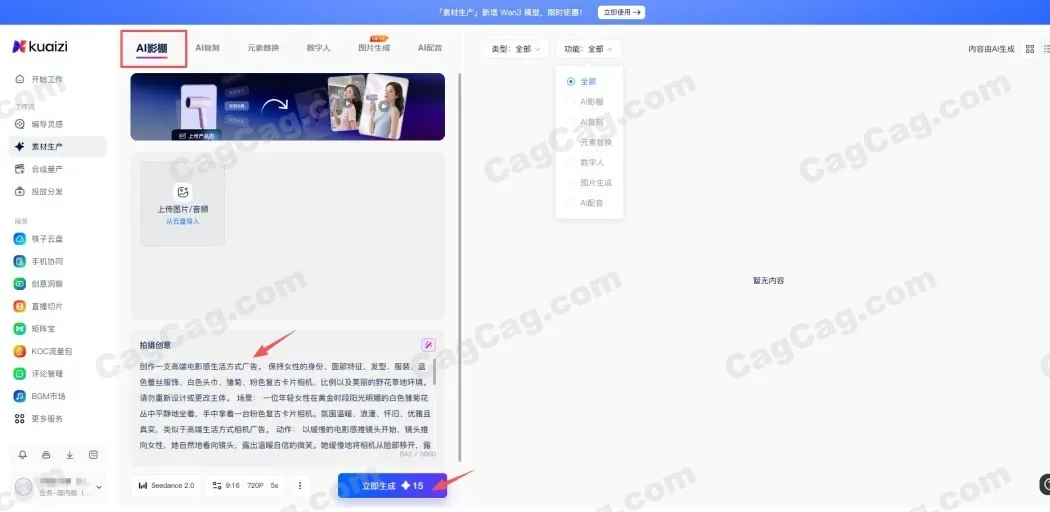1050x512 pixels.
Task: Switch to grid view layout
Action: point(1030,49)
